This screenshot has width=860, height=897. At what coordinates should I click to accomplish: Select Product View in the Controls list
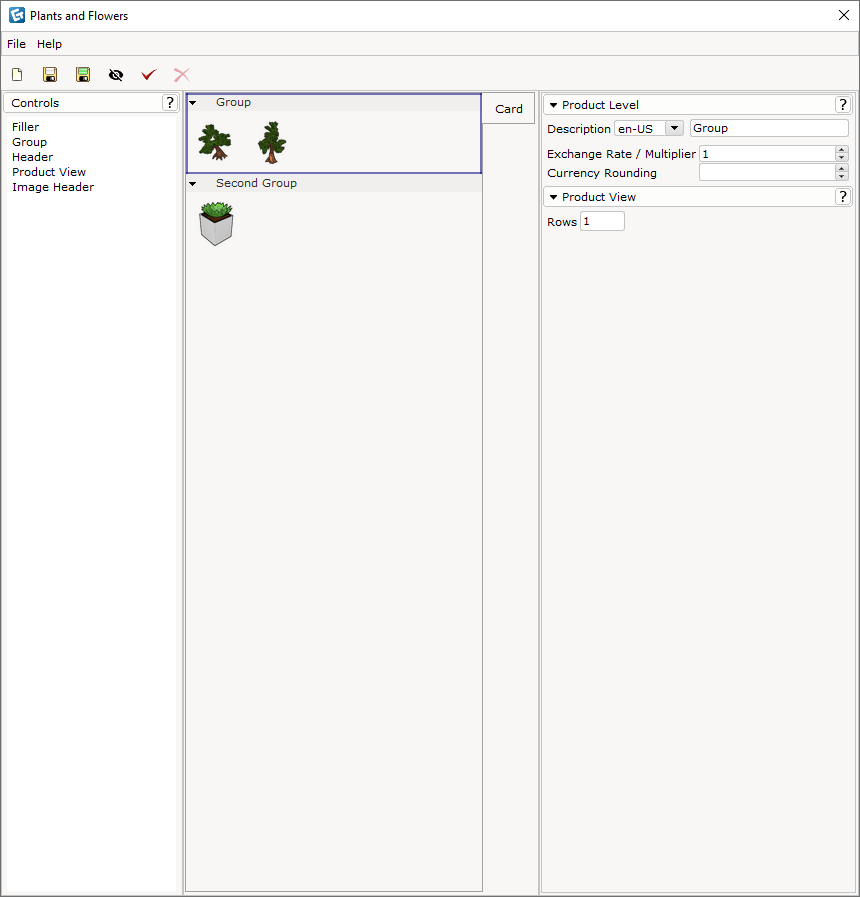pyautogui.click(x=49, y=172)
